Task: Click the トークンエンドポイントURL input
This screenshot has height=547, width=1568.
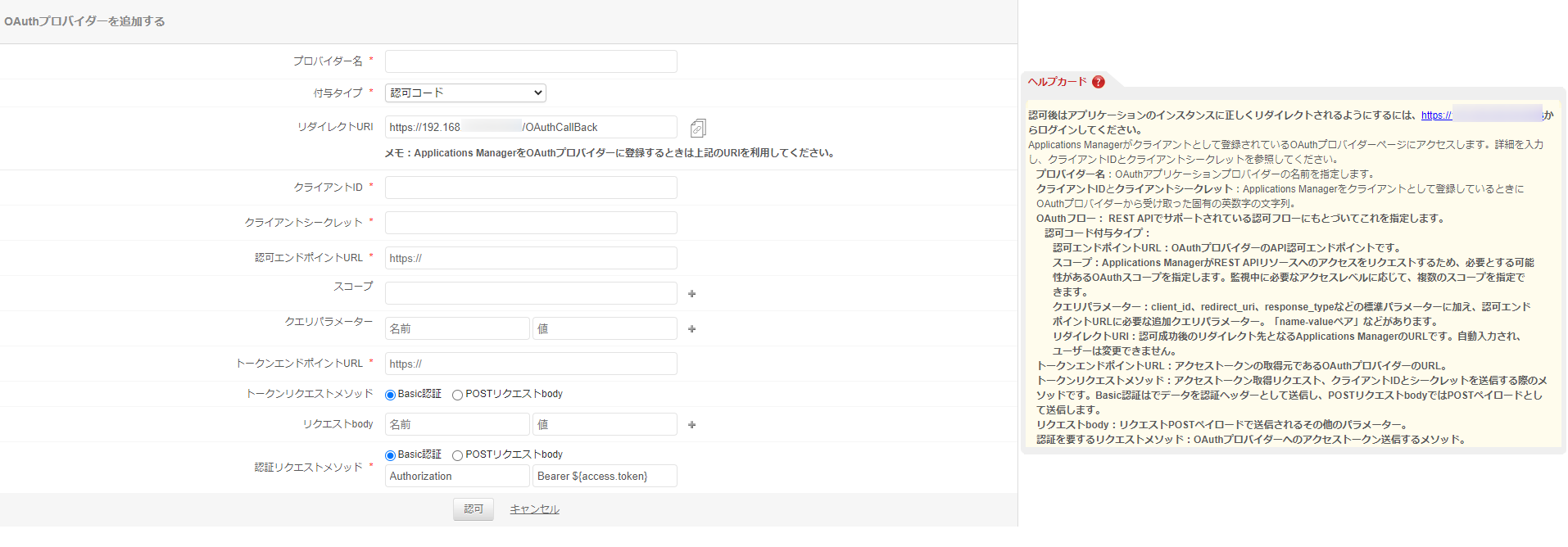Action: point(531,364)
